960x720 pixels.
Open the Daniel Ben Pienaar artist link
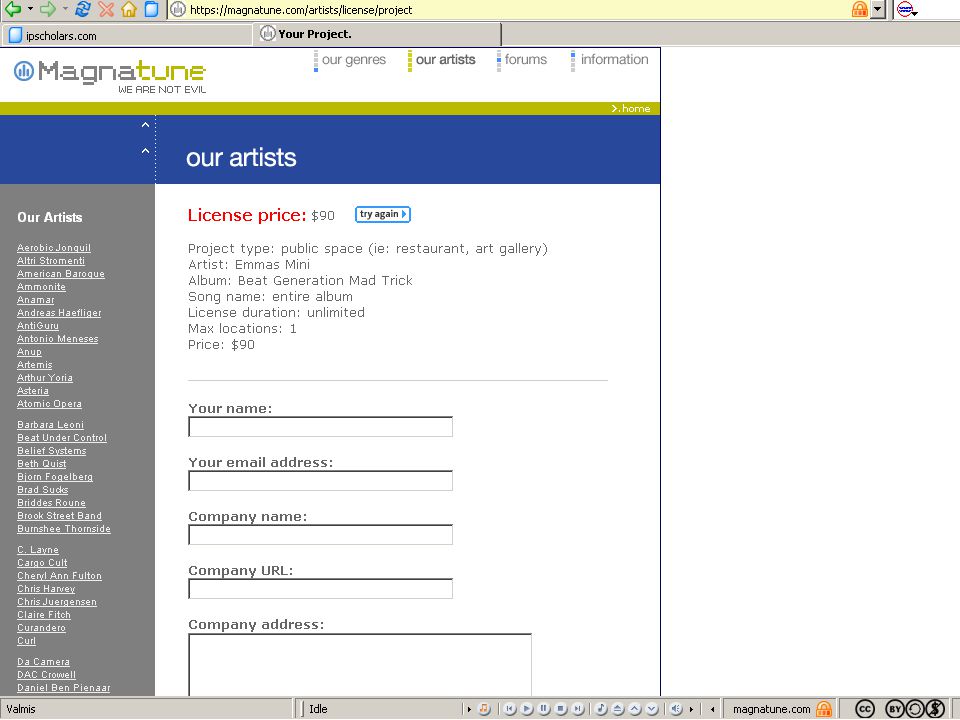coord(64,688)
